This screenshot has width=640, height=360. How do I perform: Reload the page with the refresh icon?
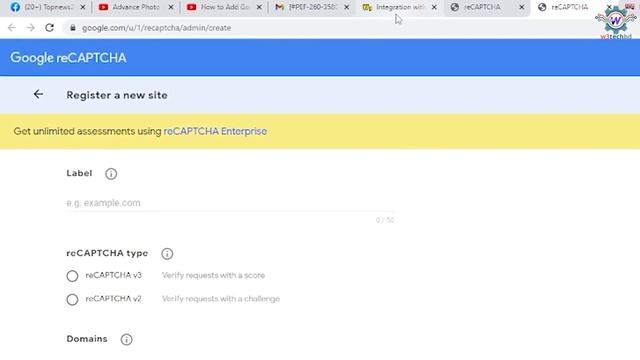(x=49, y=28)
